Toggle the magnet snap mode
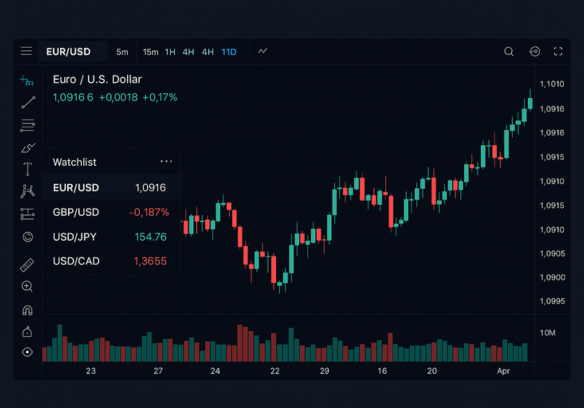This screenshot has height=408, width=584. 28,310
